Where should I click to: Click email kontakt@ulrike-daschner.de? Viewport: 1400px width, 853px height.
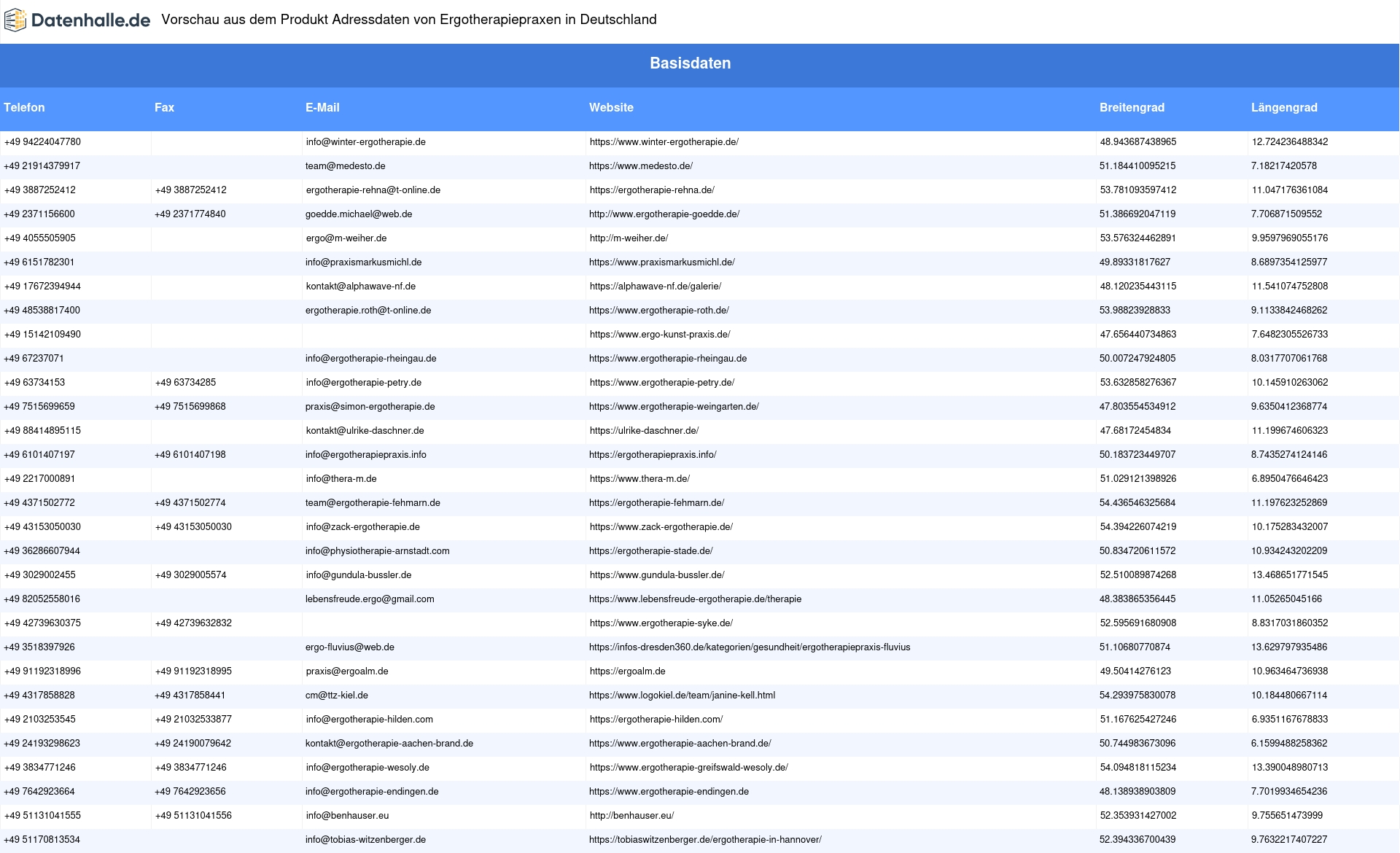(365, 431)
